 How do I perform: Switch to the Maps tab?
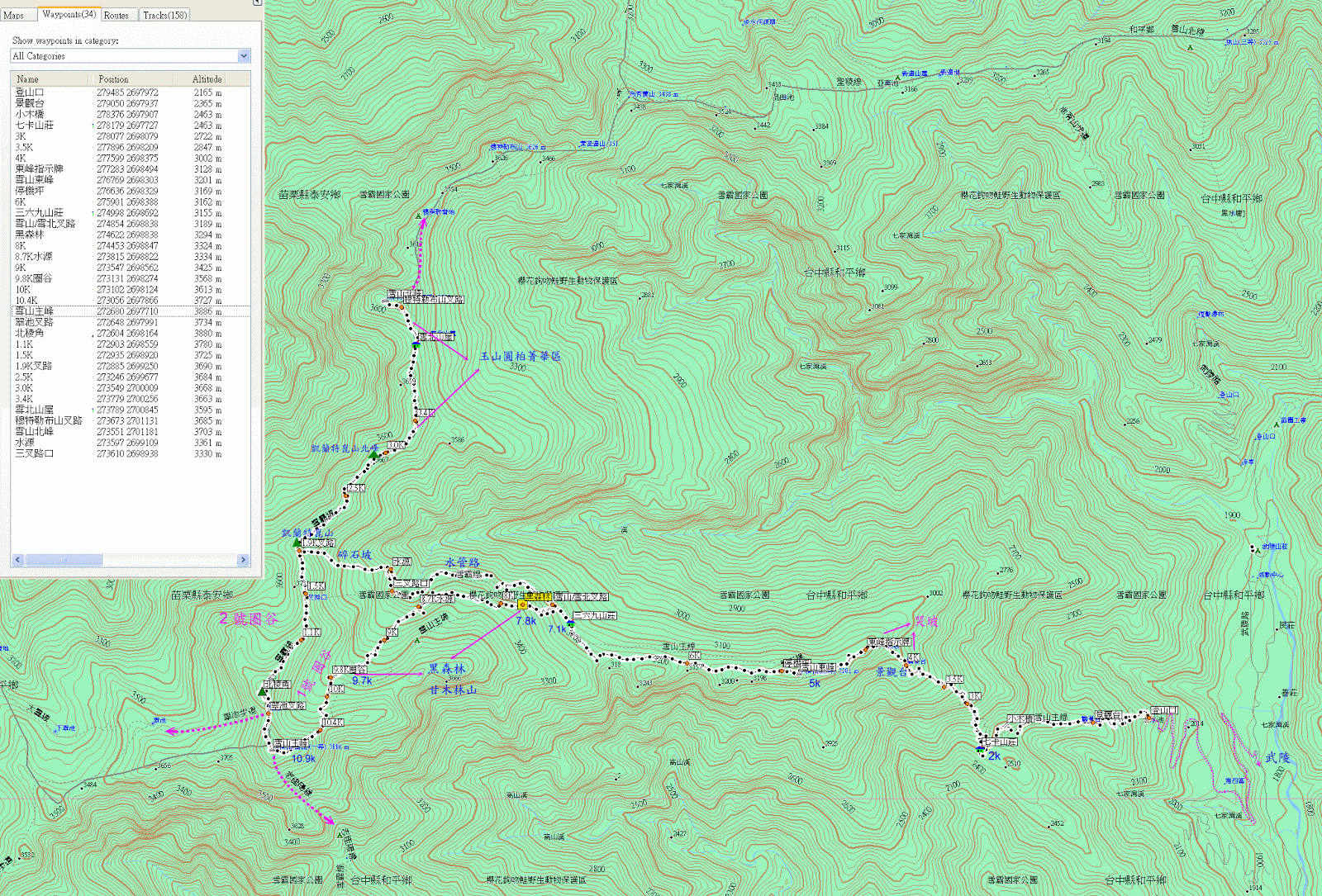[14, 15]
